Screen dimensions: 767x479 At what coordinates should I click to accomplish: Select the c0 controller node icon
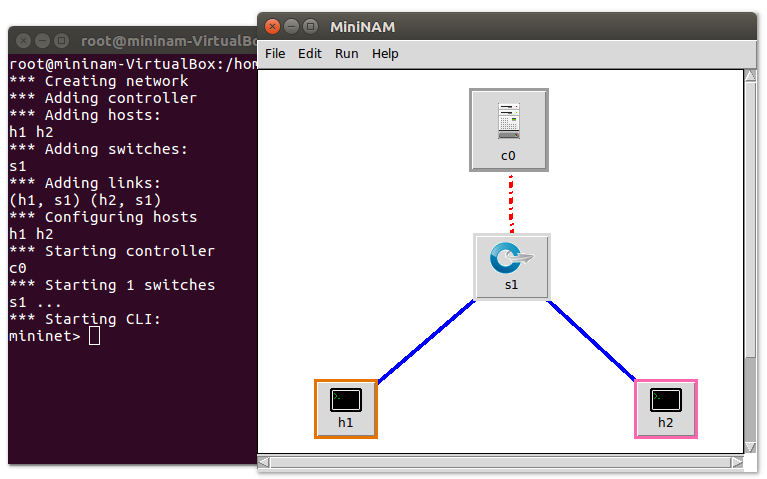(509, 122)
